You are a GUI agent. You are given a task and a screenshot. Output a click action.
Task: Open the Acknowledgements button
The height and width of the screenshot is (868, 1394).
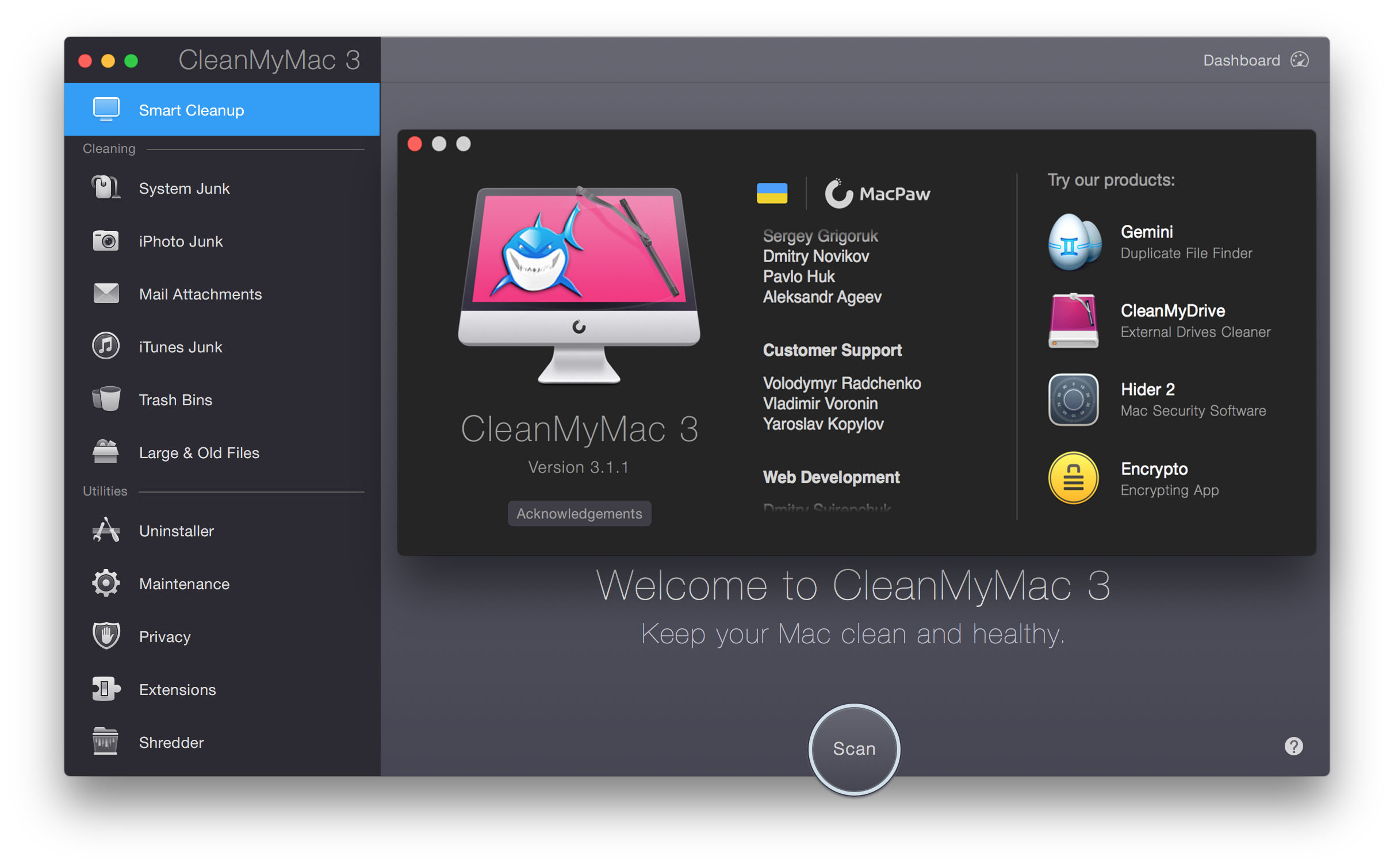click(x=579, y=513)
